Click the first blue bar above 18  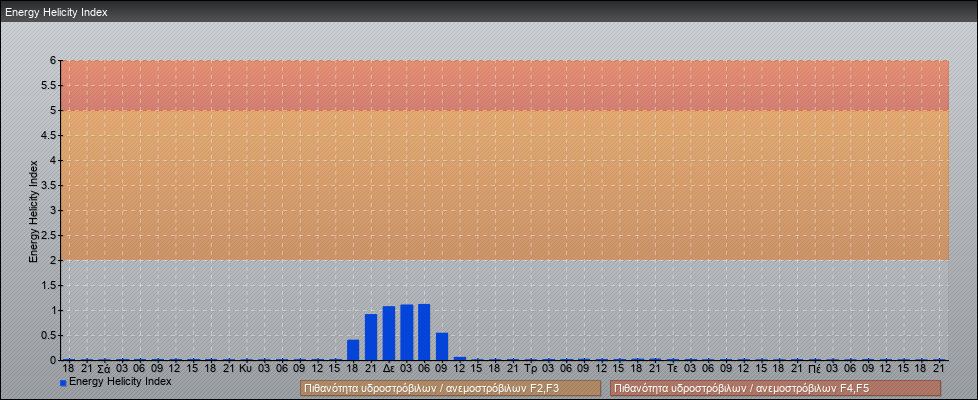[353, 350]
